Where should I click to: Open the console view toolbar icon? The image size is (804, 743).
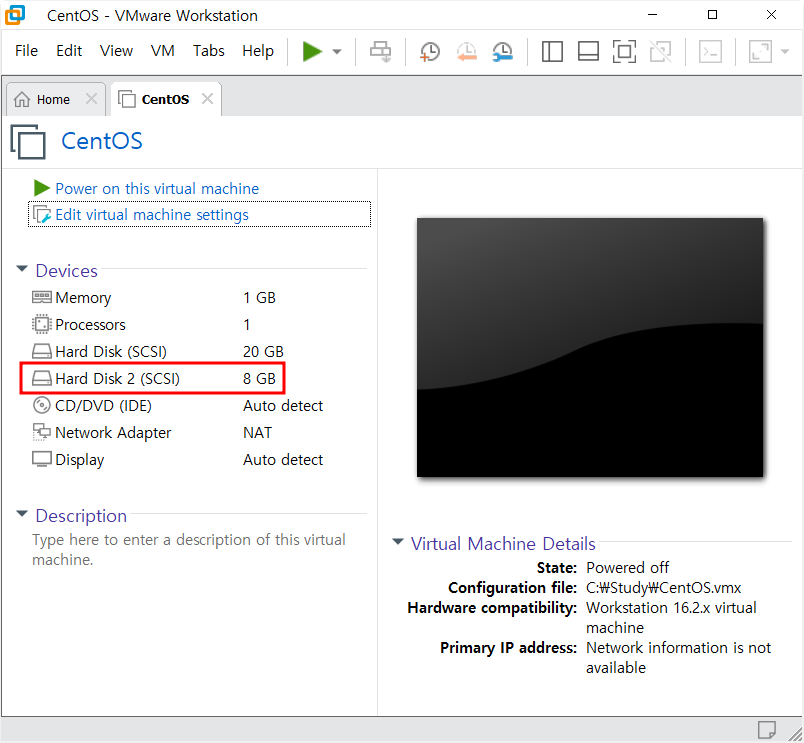point(710,51)
